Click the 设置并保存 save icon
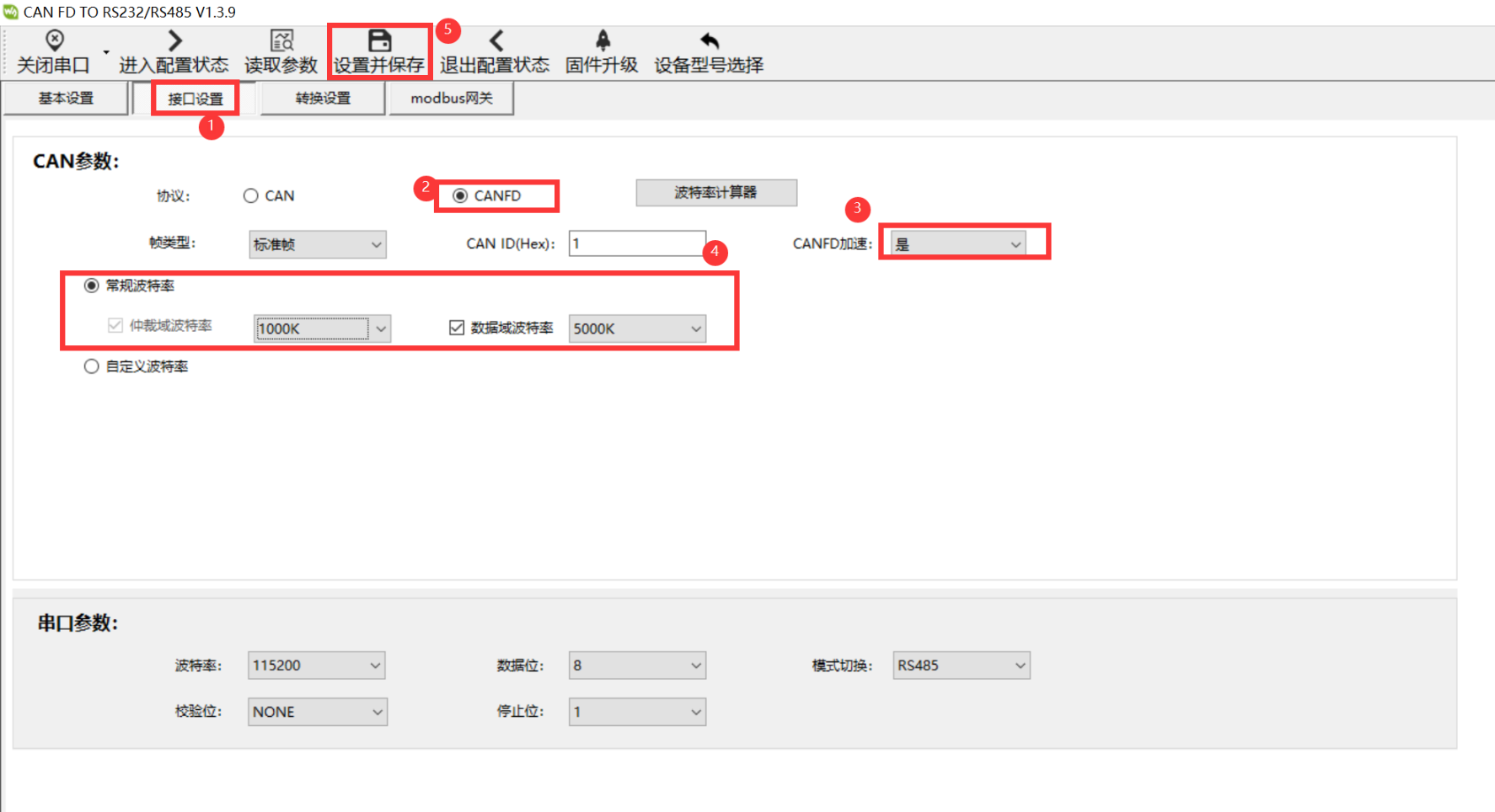 [x=379, y=40]
